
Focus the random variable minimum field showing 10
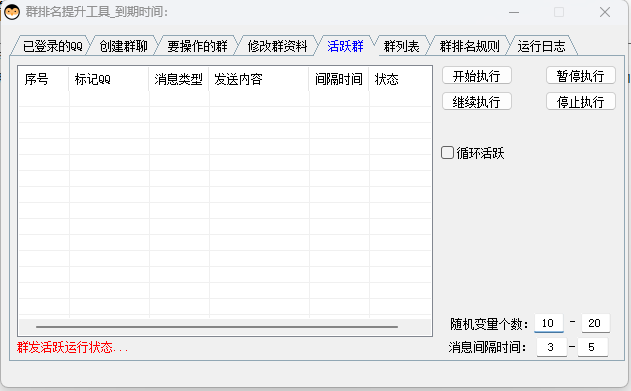tap(549, 323)
